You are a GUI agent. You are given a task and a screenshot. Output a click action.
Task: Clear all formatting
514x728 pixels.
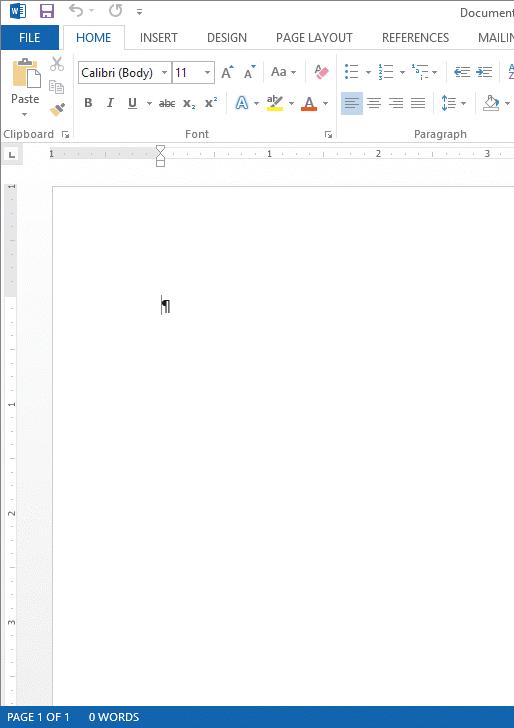321,72
